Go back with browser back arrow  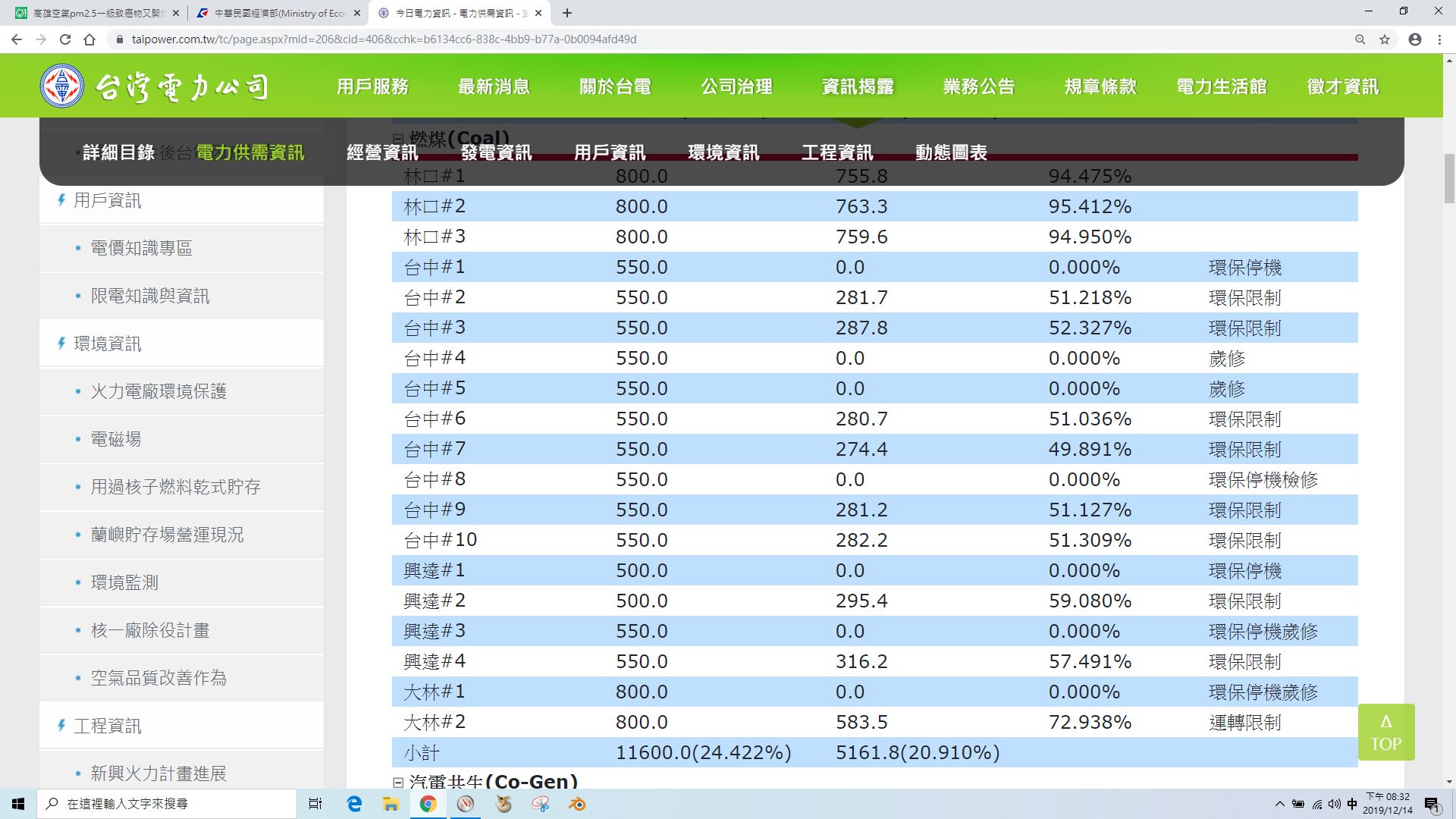pyautogui.click(x=17, y=39)
